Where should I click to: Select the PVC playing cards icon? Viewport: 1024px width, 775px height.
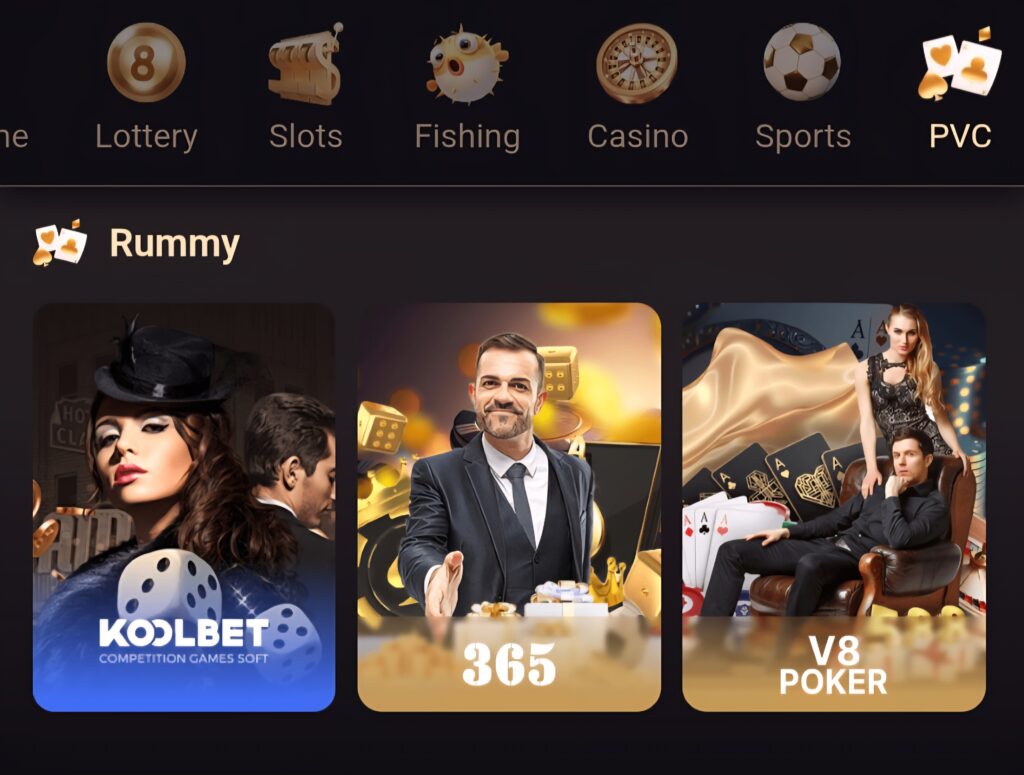959,63
